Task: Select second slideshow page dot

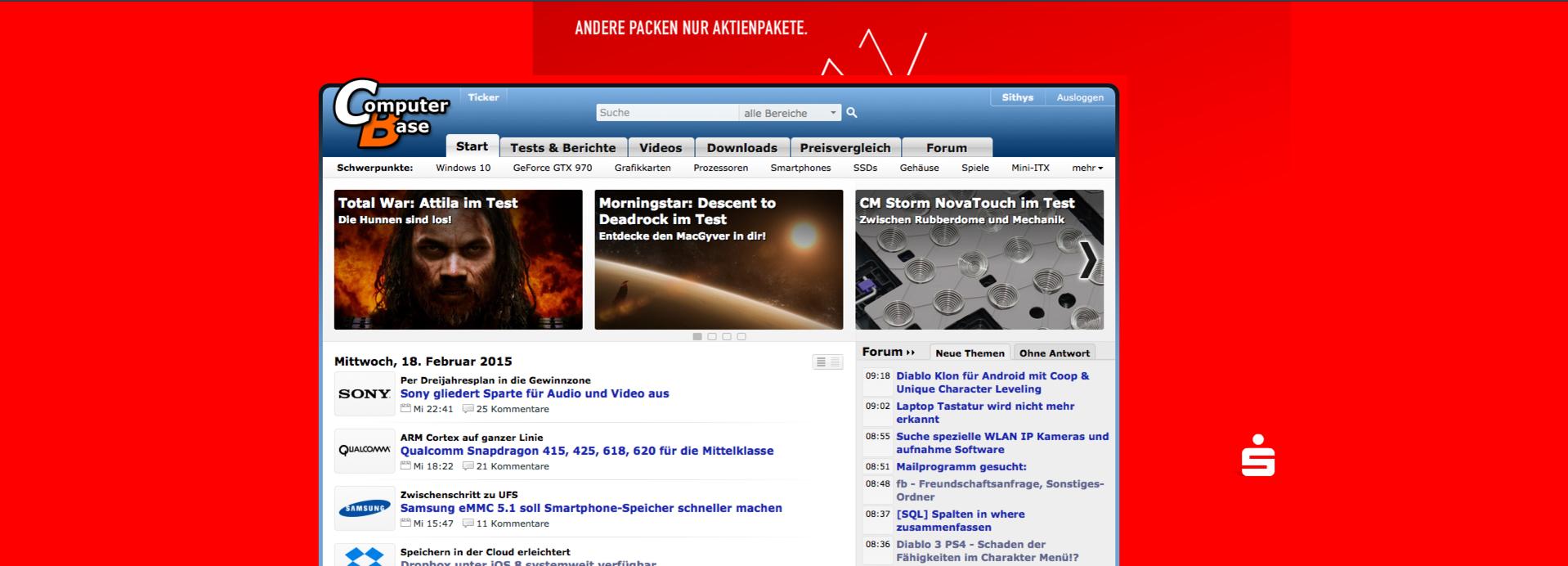Action: click(712, 336)
